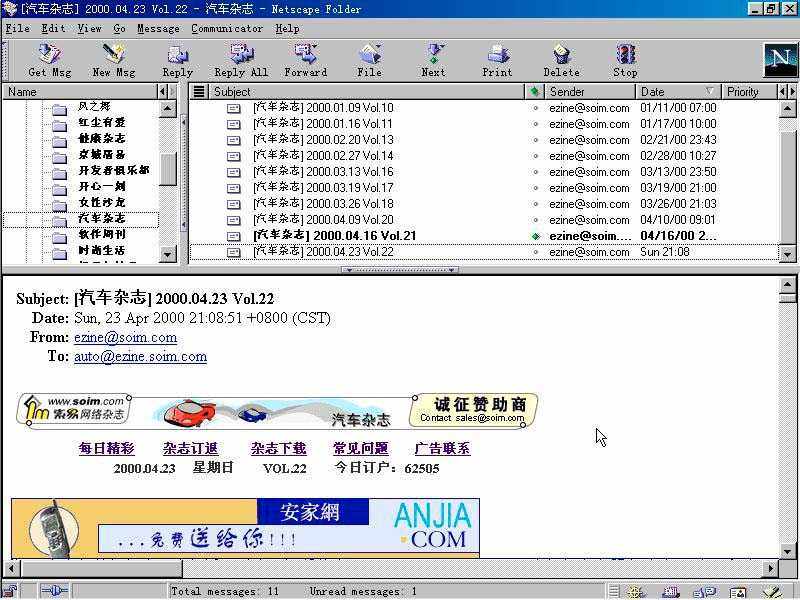Click the Stop toolbar icon
800x600 pixels.
(624, 60)
